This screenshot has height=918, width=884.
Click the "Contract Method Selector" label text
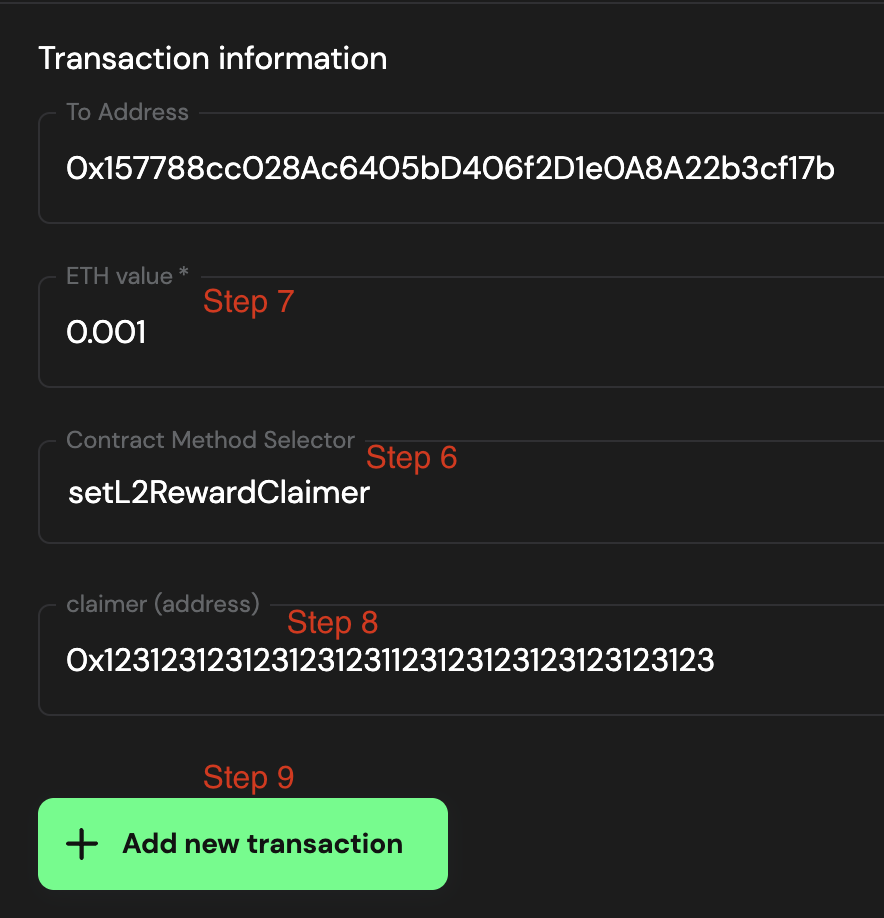point(210,440)
